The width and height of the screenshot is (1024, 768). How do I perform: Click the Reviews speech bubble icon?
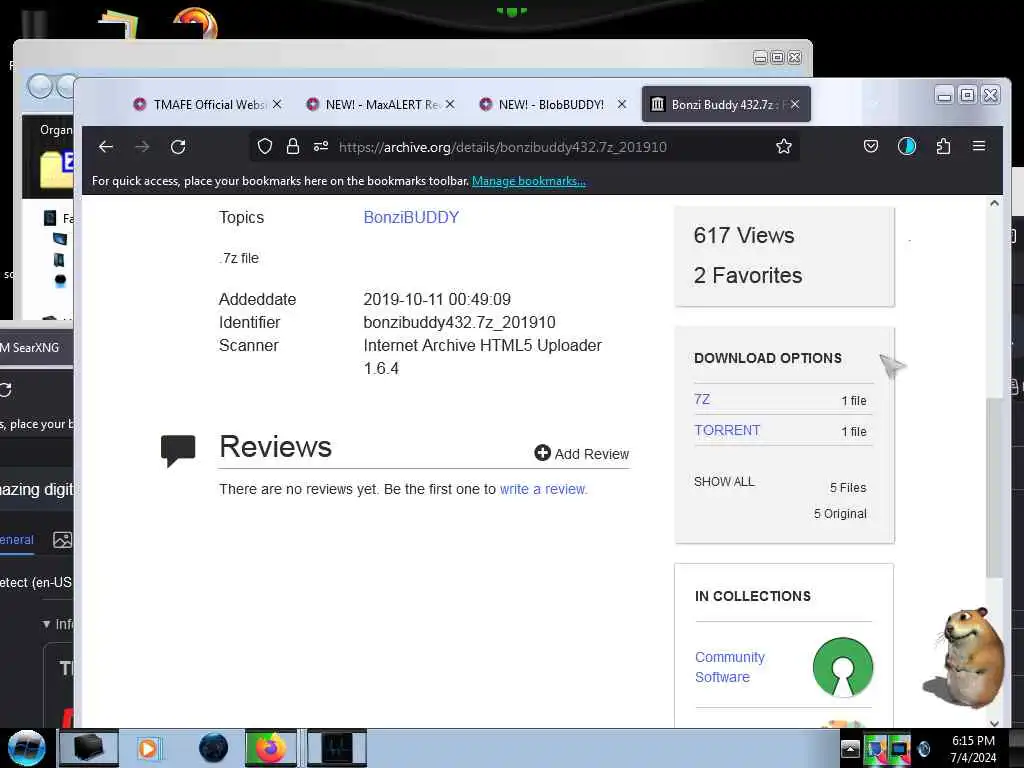pos(178,451)
